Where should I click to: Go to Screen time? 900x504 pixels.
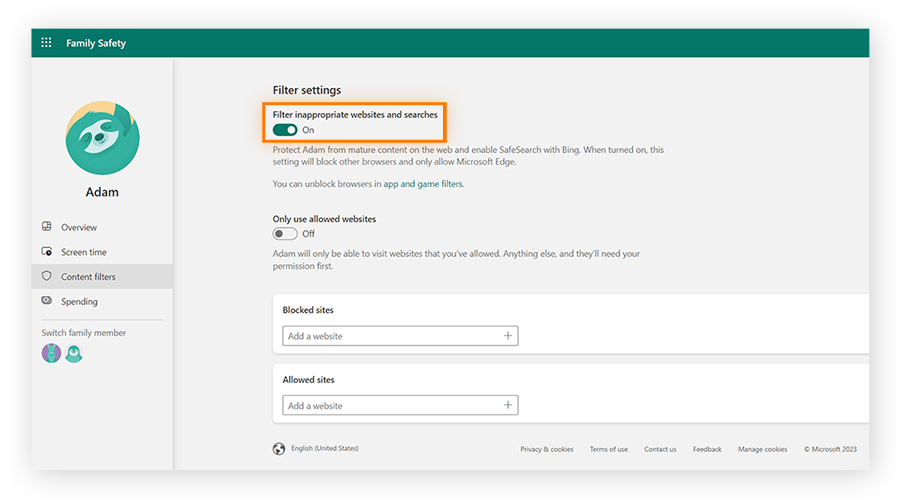click(x=84, y=252)
